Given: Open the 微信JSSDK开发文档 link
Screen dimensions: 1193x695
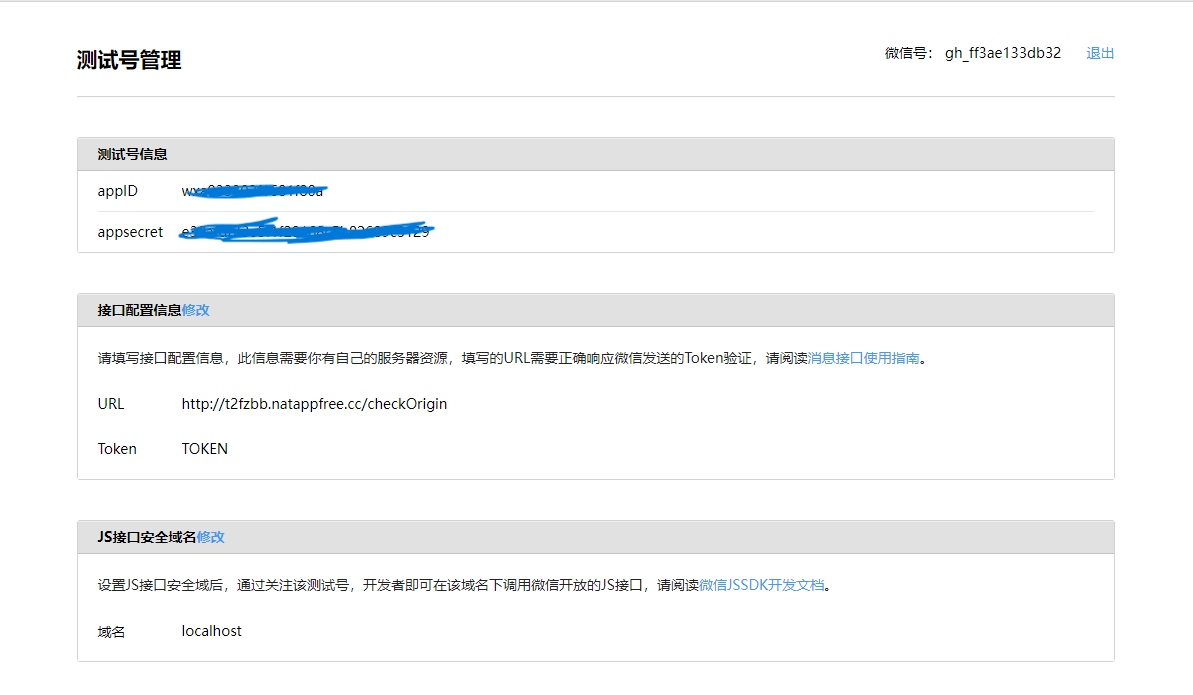Looking at the screenshot, I should (x=762, y=585).
